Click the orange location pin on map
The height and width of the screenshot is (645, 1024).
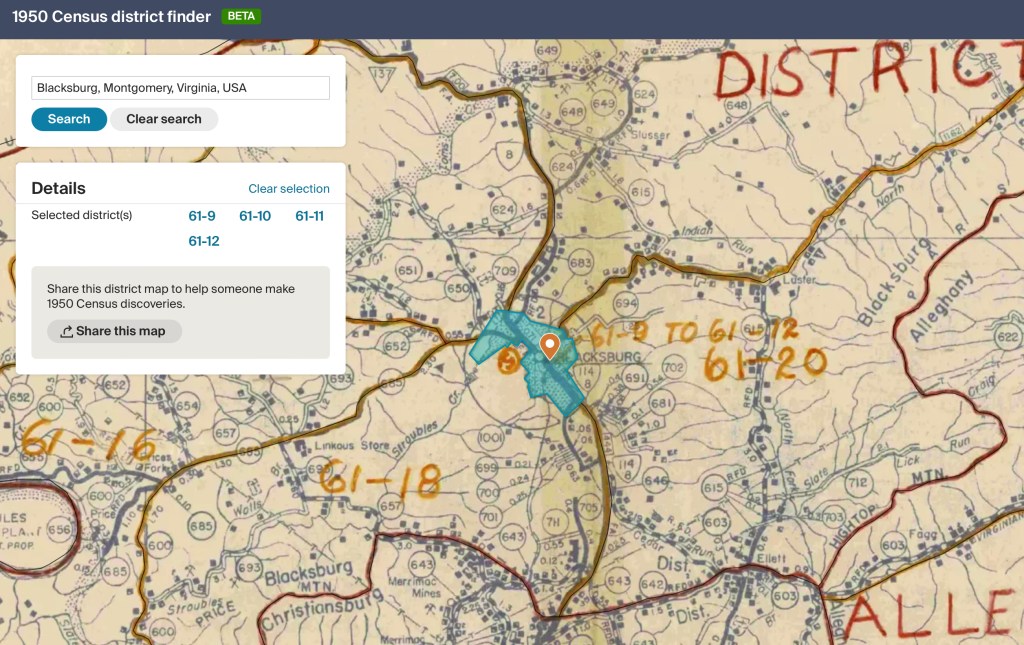pyautogui.click(x=549, y=346)
